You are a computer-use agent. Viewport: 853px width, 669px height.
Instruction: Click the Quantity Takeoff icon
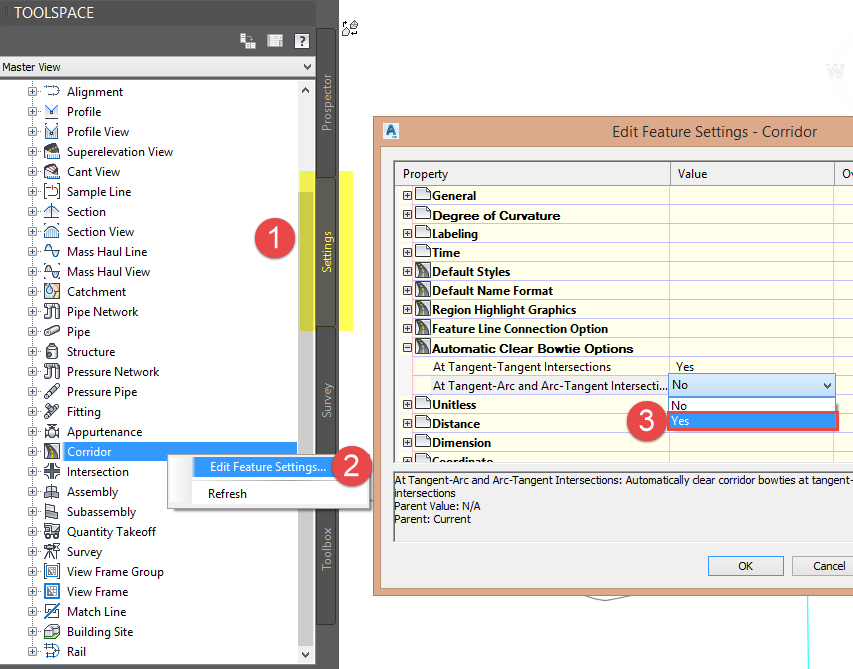coord(52,531)
